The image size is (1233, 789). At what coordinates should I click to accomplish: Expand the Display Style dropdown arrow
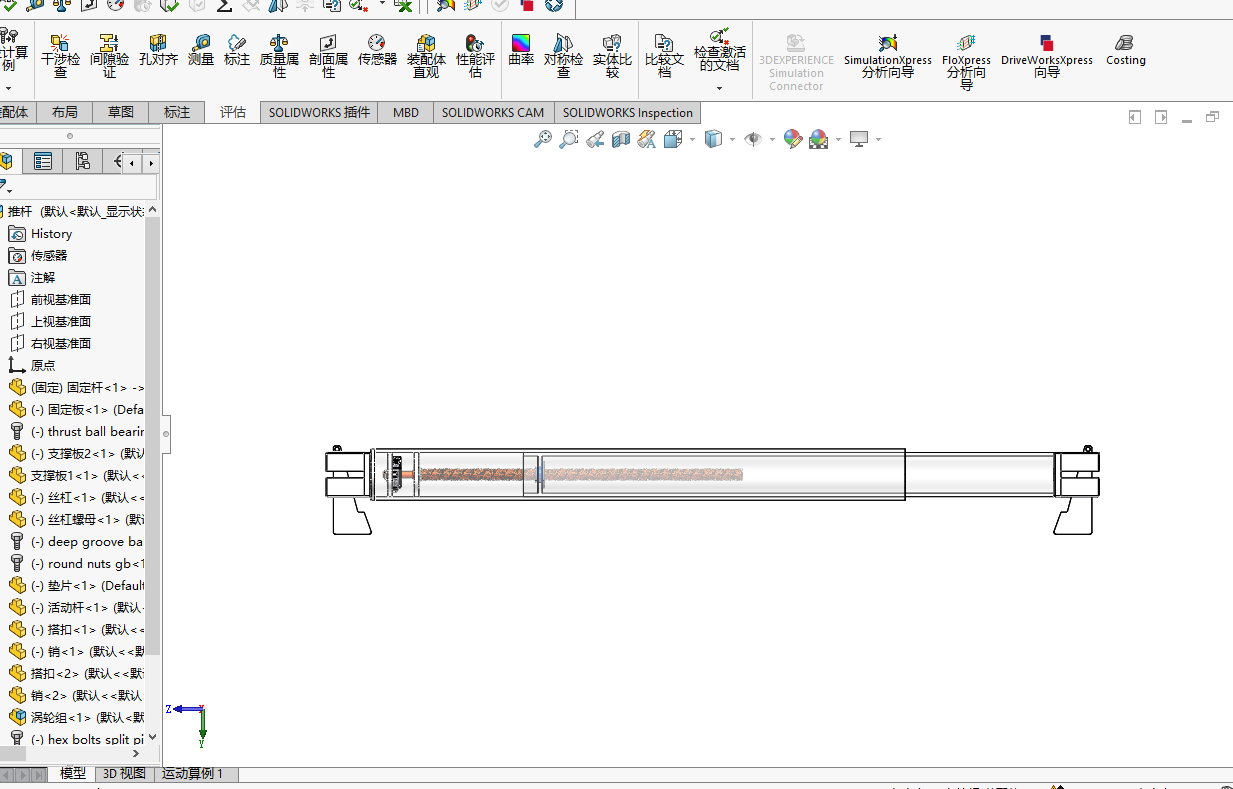click(732, 139)
